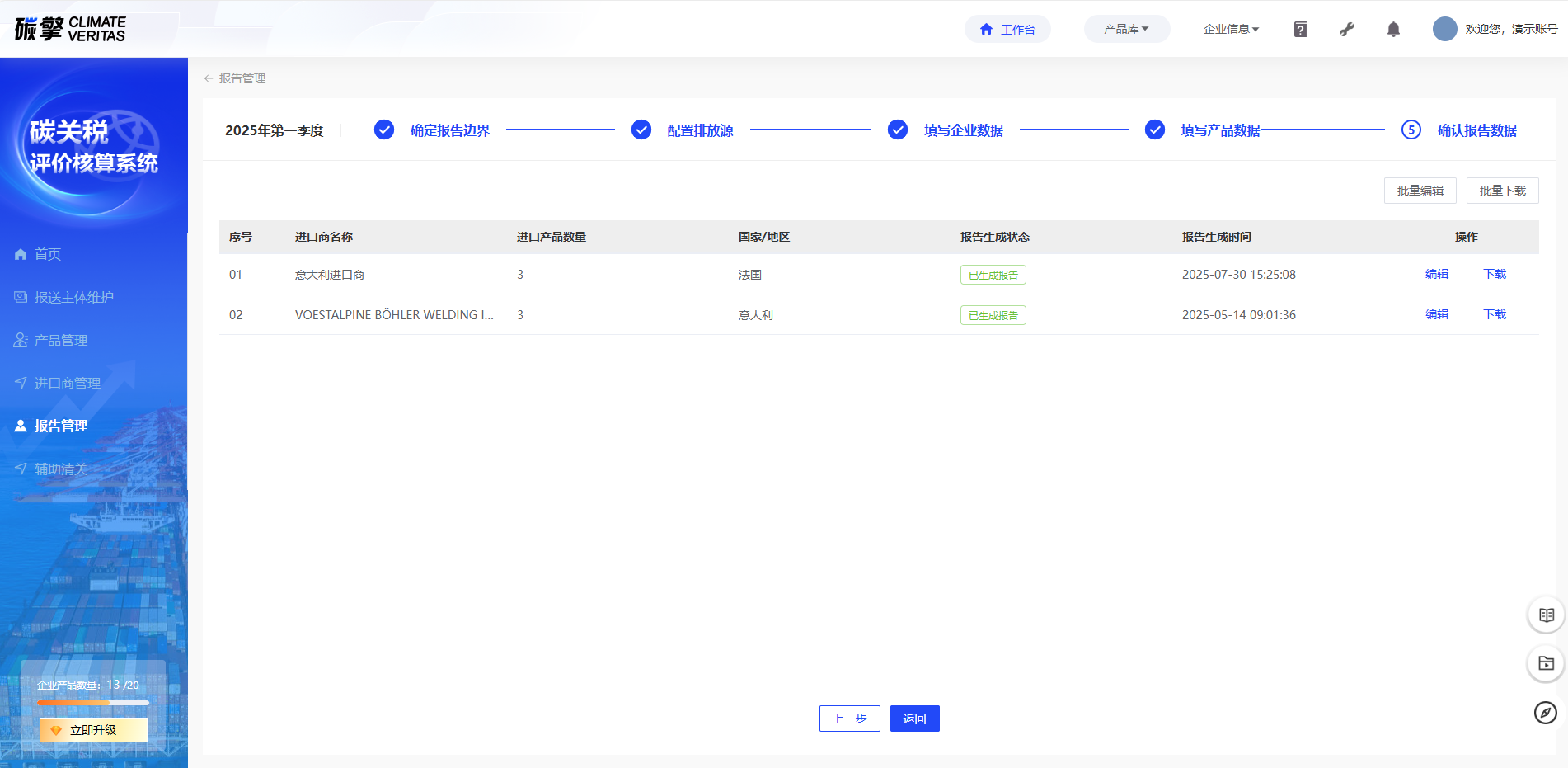Click the help question mark icon
Image resolution: width=1568 pixels, height=768 pixels.
pos(1300,30)
